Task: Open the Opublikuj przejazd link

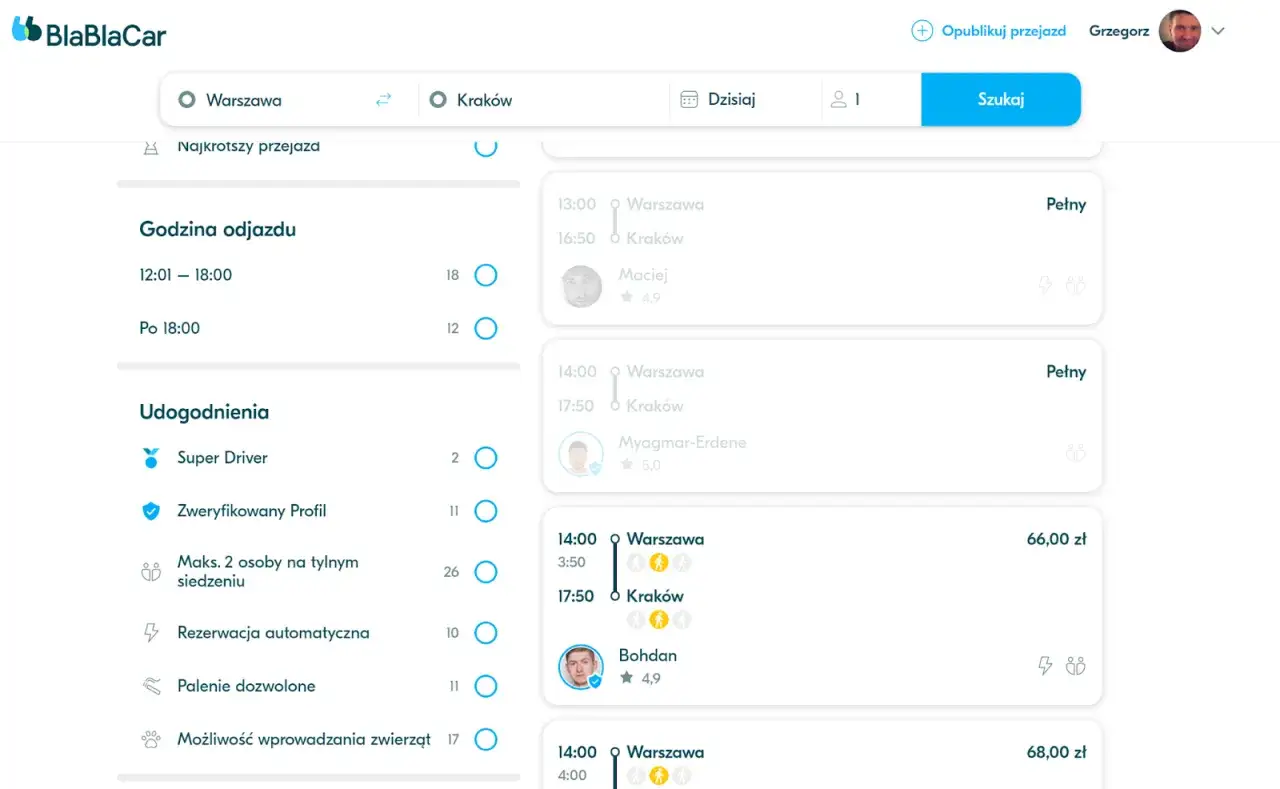Action: tap(1004, 31)
